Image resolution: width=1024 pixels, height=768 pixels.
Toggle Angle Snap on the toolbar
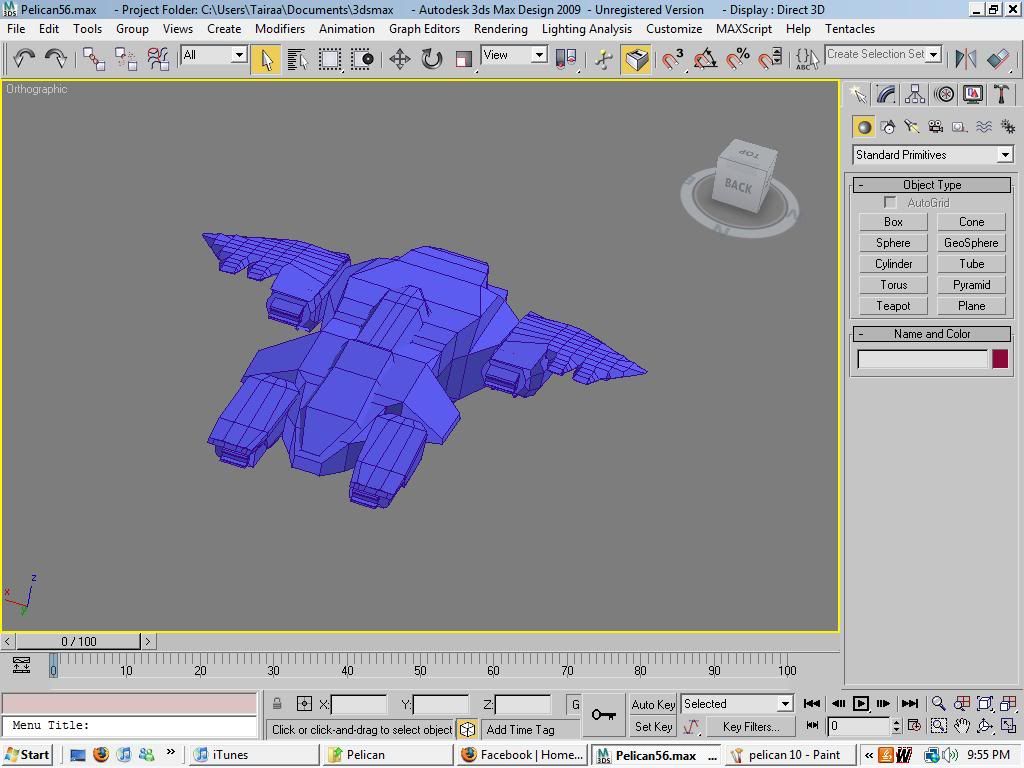click(x=705, y=59)
